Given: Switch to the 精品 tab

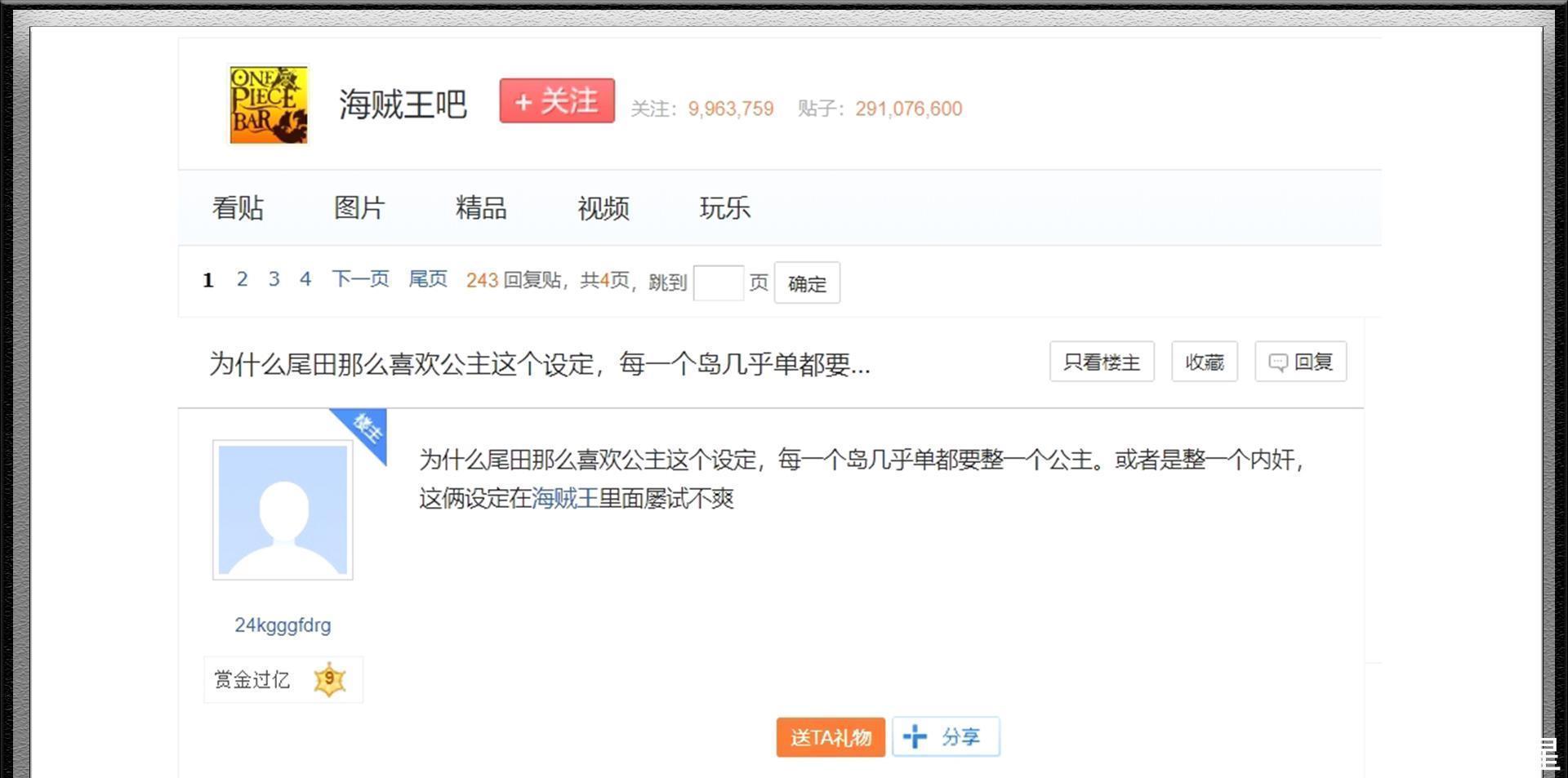Looking at the screenshot, I should tap(481, 208).
